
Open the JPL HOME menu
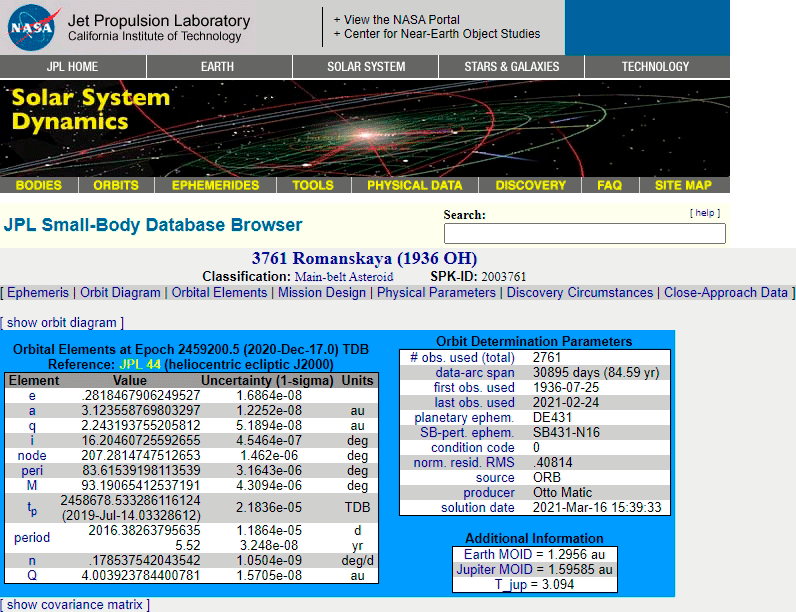73,66
